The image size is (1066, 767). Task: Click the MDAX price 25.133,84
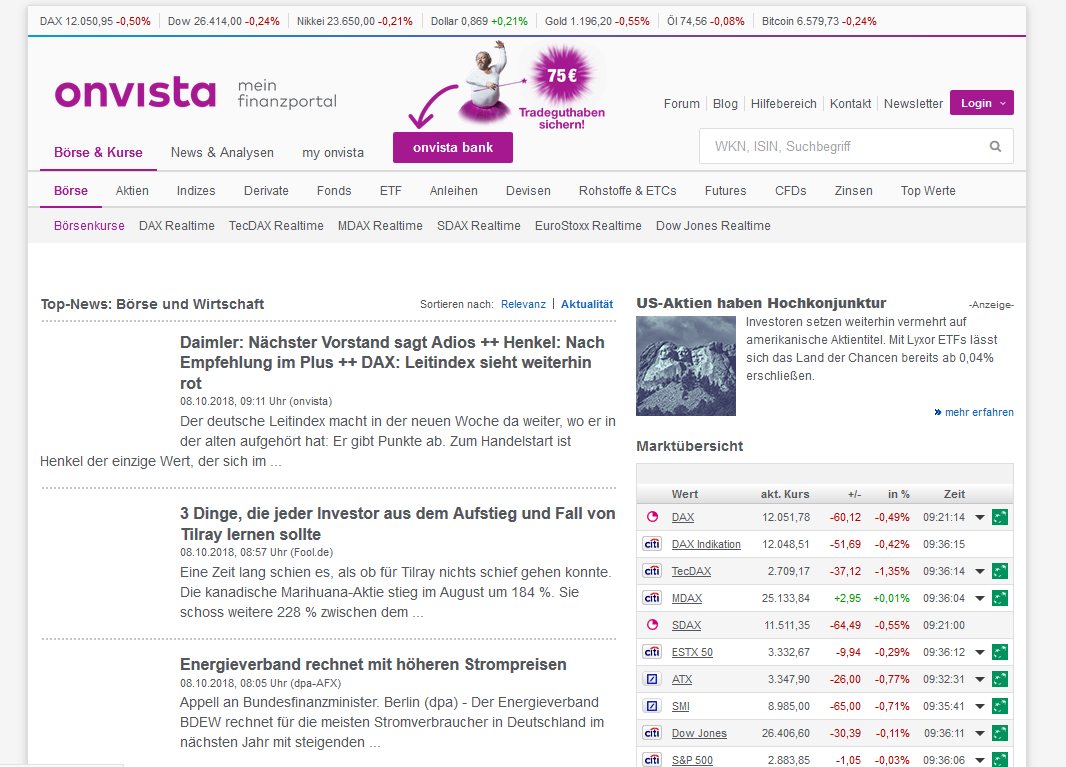(786, 598)
